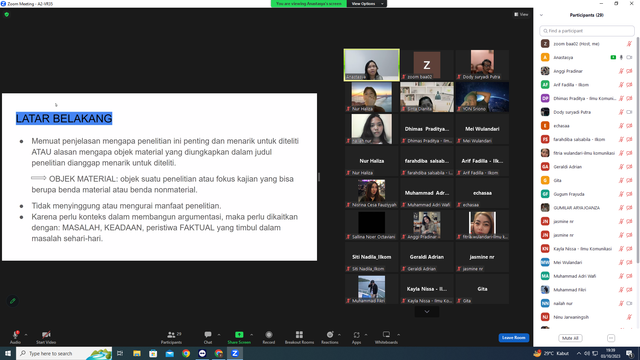Select participant Ninu Jarwaningsih in list

coord(587,317)
